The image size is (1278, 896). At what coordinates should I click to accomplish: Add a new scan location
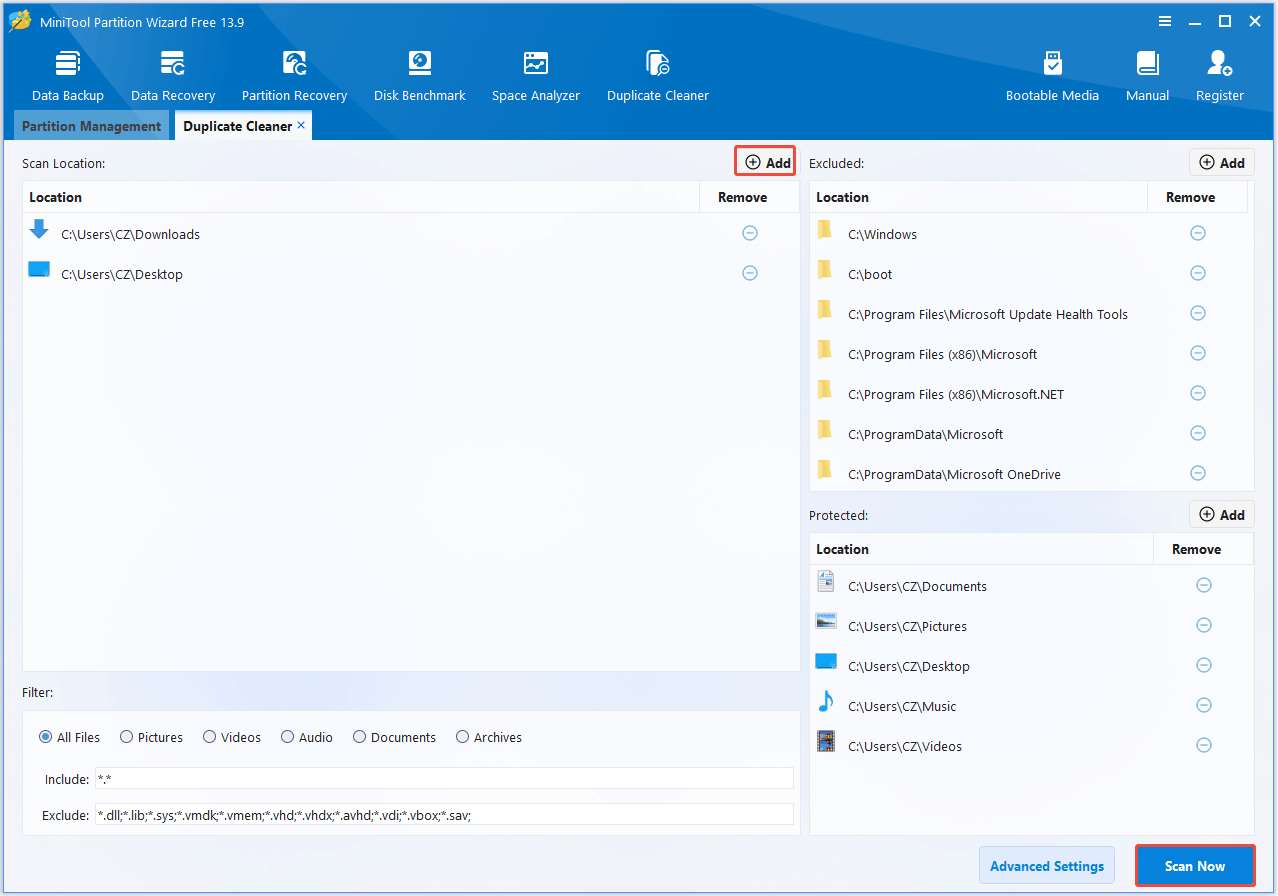coord(768,162)
